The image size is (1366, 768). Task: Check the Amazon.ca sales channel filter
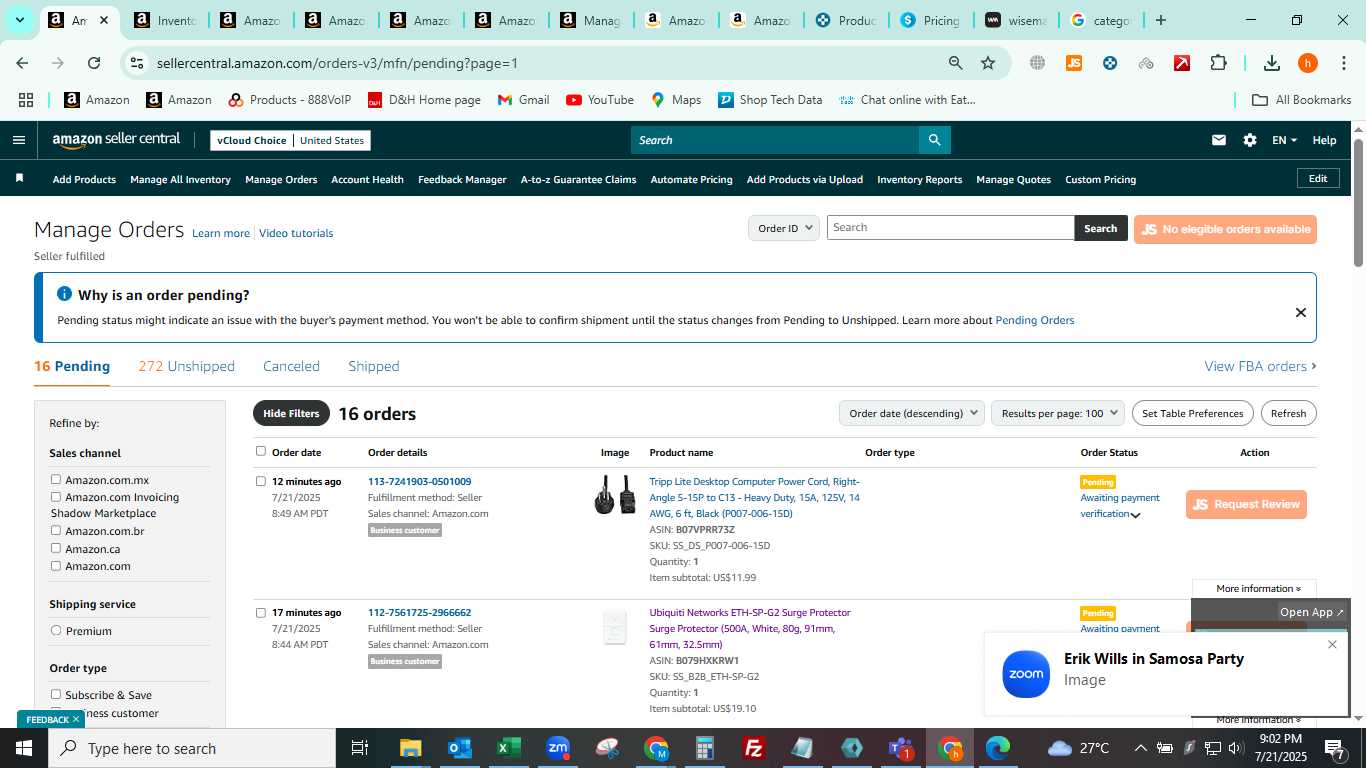56,549
